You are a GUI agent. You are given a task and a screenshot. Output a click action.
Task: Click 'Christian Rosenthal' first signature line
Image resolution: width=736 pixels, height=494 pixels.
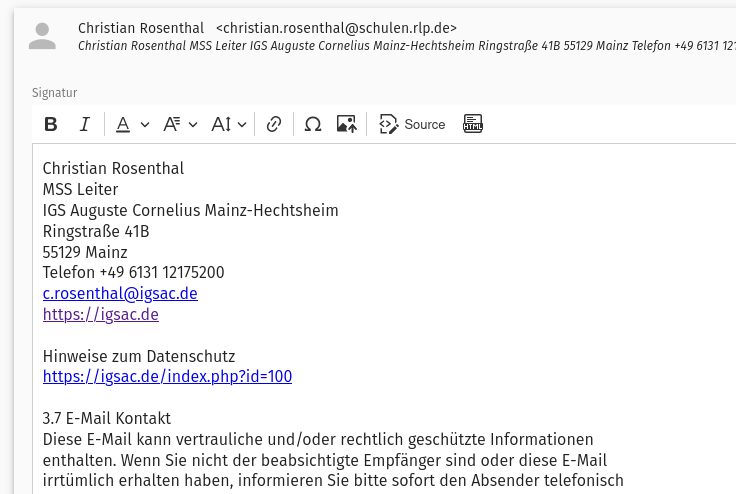[x=113, y=168]
